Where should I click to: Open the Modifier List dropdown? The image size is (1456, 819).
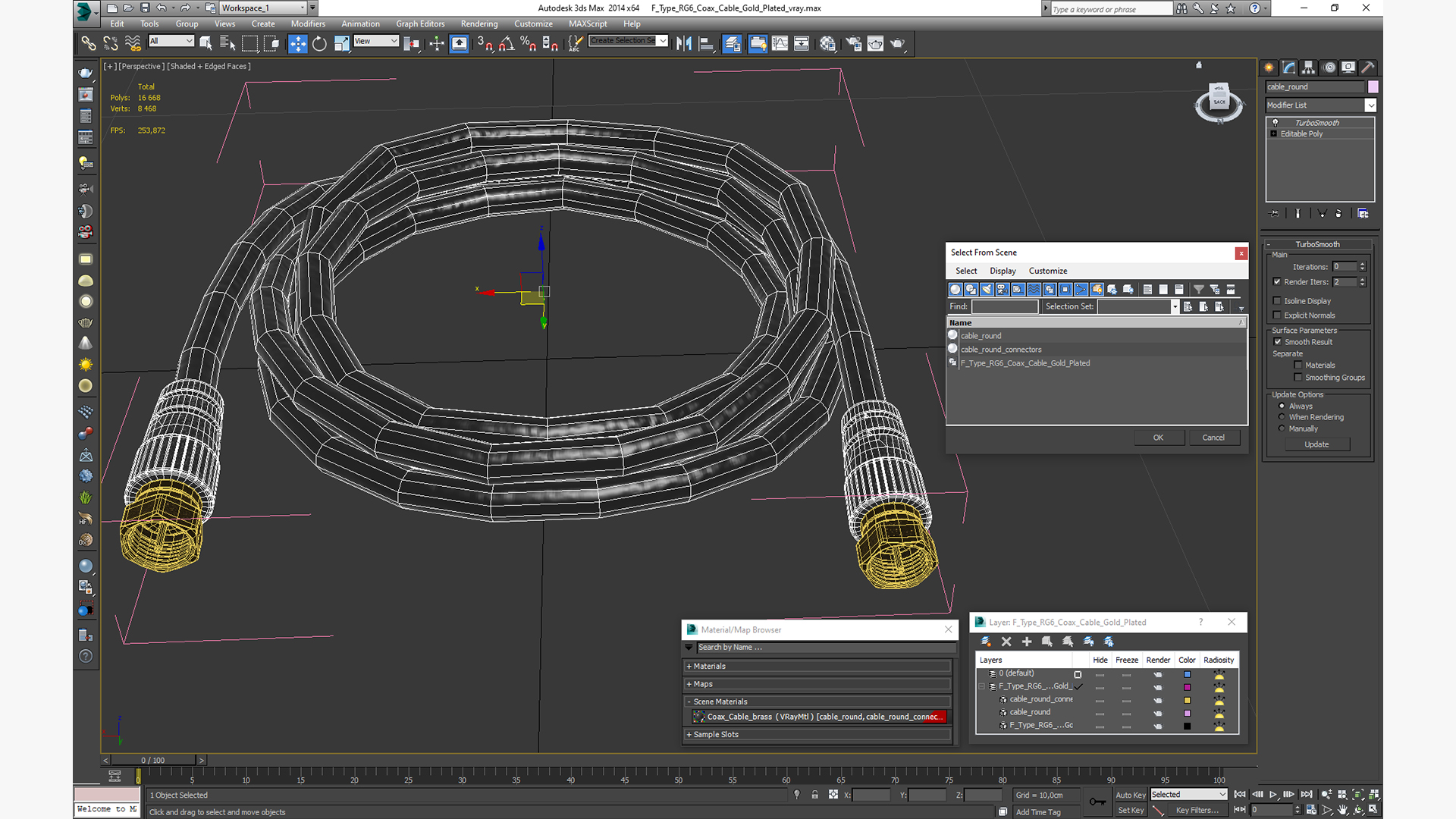pos(1320,105)
